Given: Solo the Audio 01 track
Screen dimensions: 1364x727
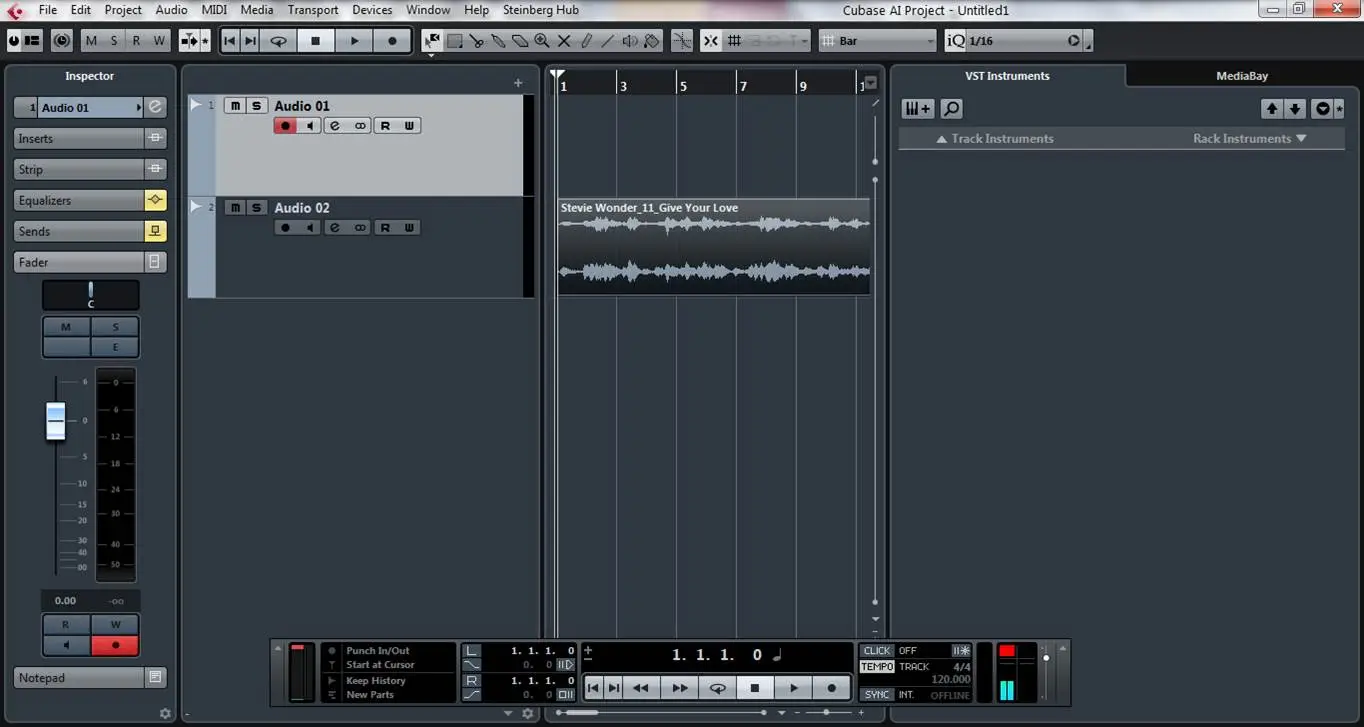Looking at the screenshot, I should point(257,106).
